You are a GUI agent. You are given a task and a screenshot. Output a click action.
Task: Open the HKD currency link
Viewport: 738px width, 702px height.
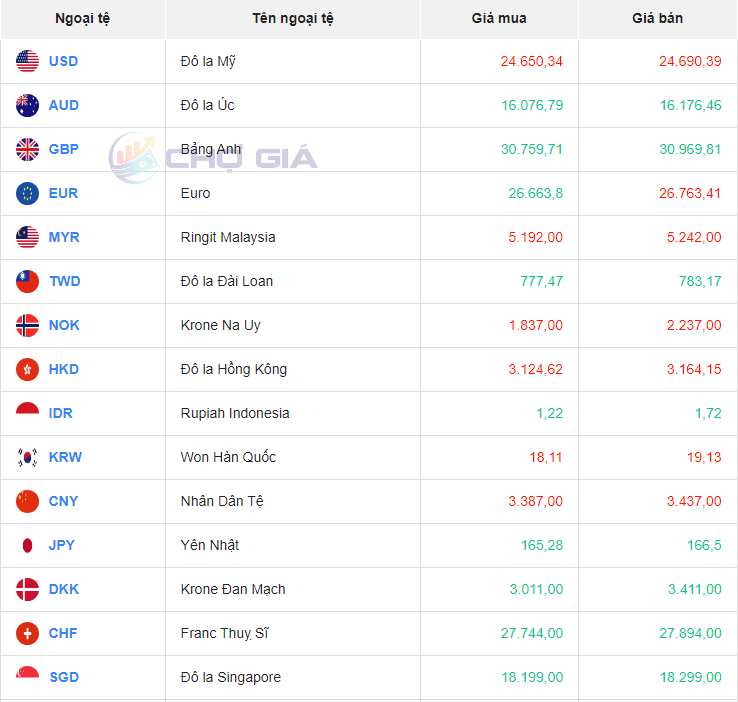coord(63,369)
